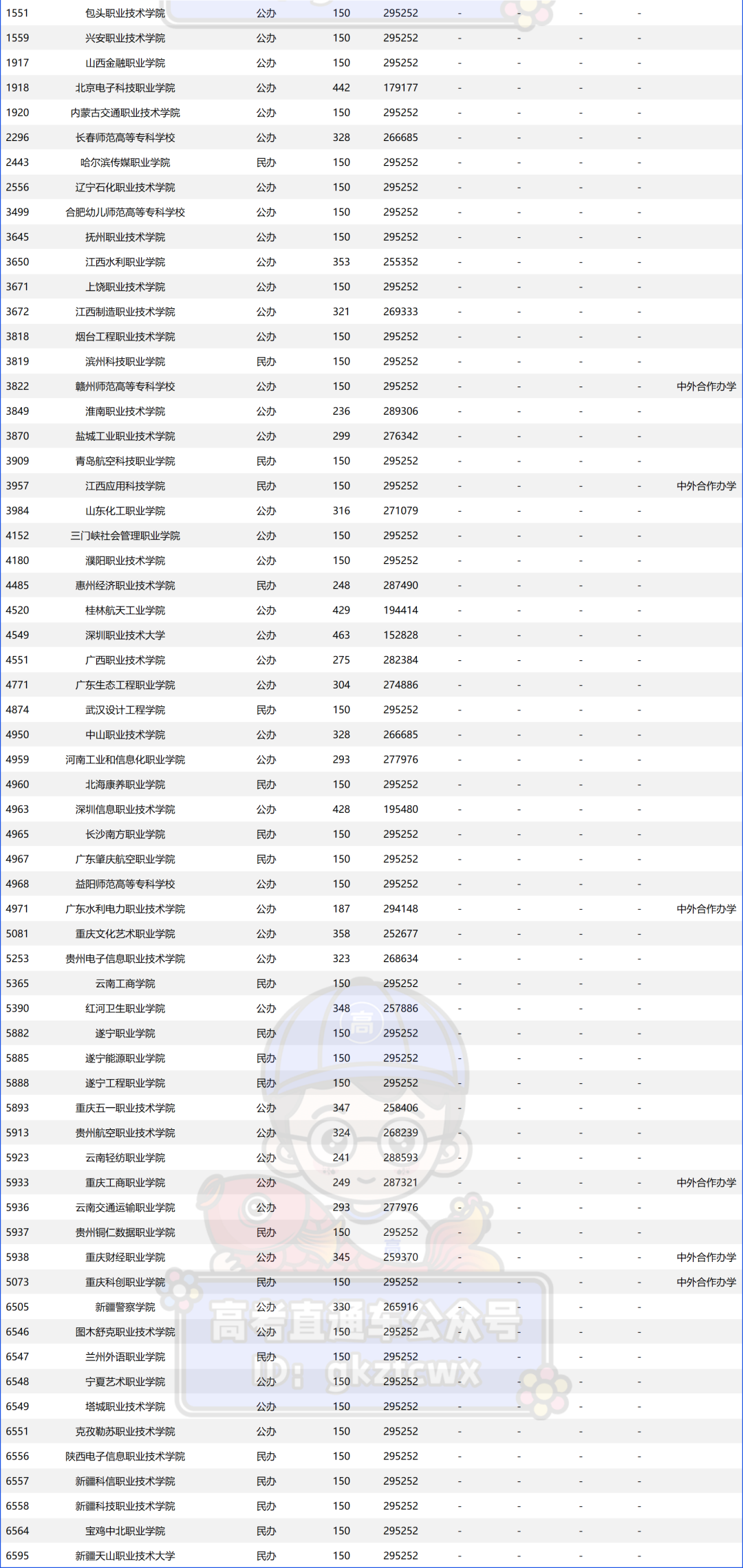Click school name 三门峡社会管理职业学院
743x1568 pixels.
click(x=125, y=536)
